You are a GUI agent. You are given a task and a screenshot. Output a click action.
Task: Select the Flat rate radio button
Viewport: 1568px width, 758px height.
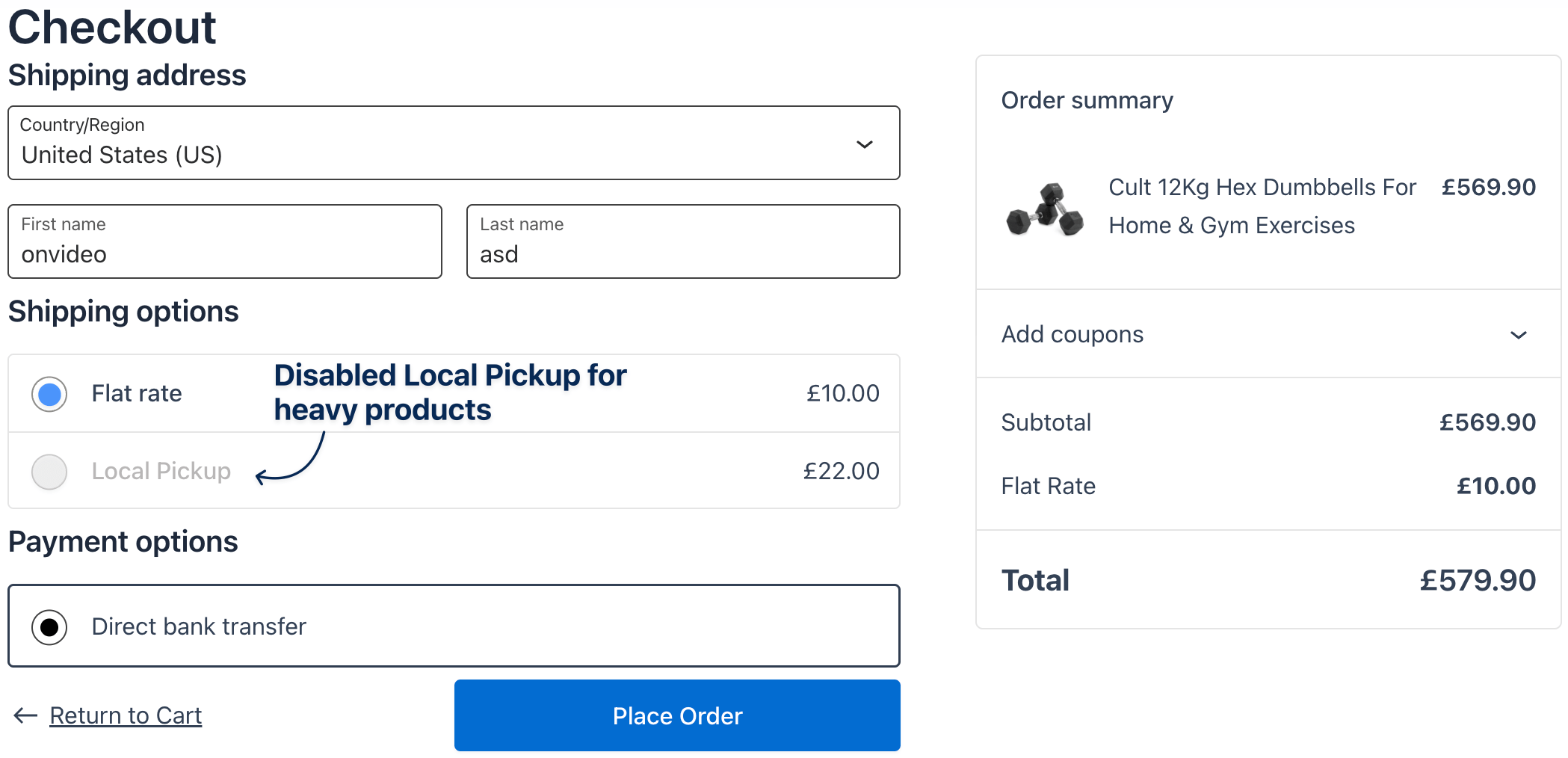(x=49, y=394)
